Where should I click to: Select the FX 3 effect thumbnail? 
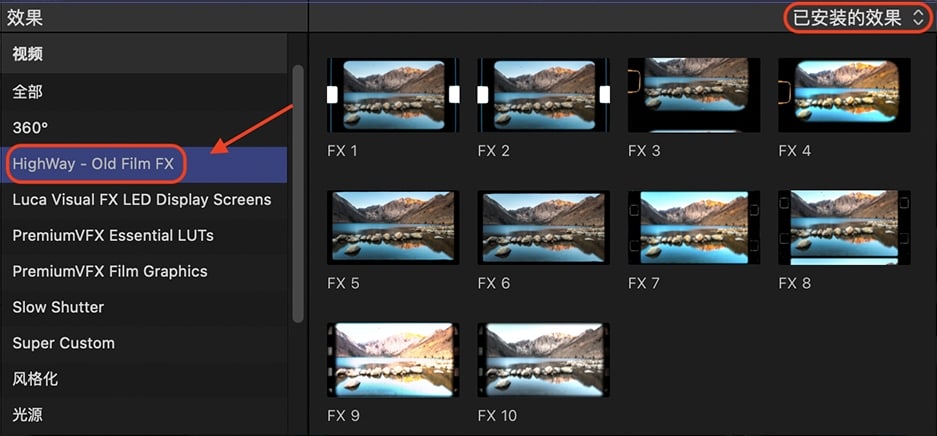pyautogui.click(x=694, y=95)
